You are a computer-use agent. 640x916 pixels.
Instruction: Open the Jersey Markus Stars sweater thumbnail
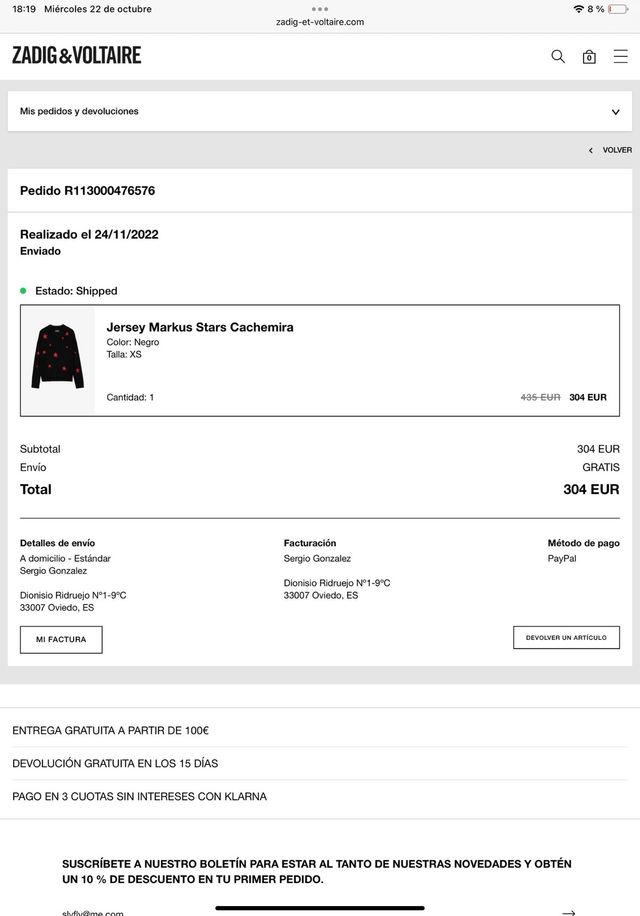pos(58,357)
